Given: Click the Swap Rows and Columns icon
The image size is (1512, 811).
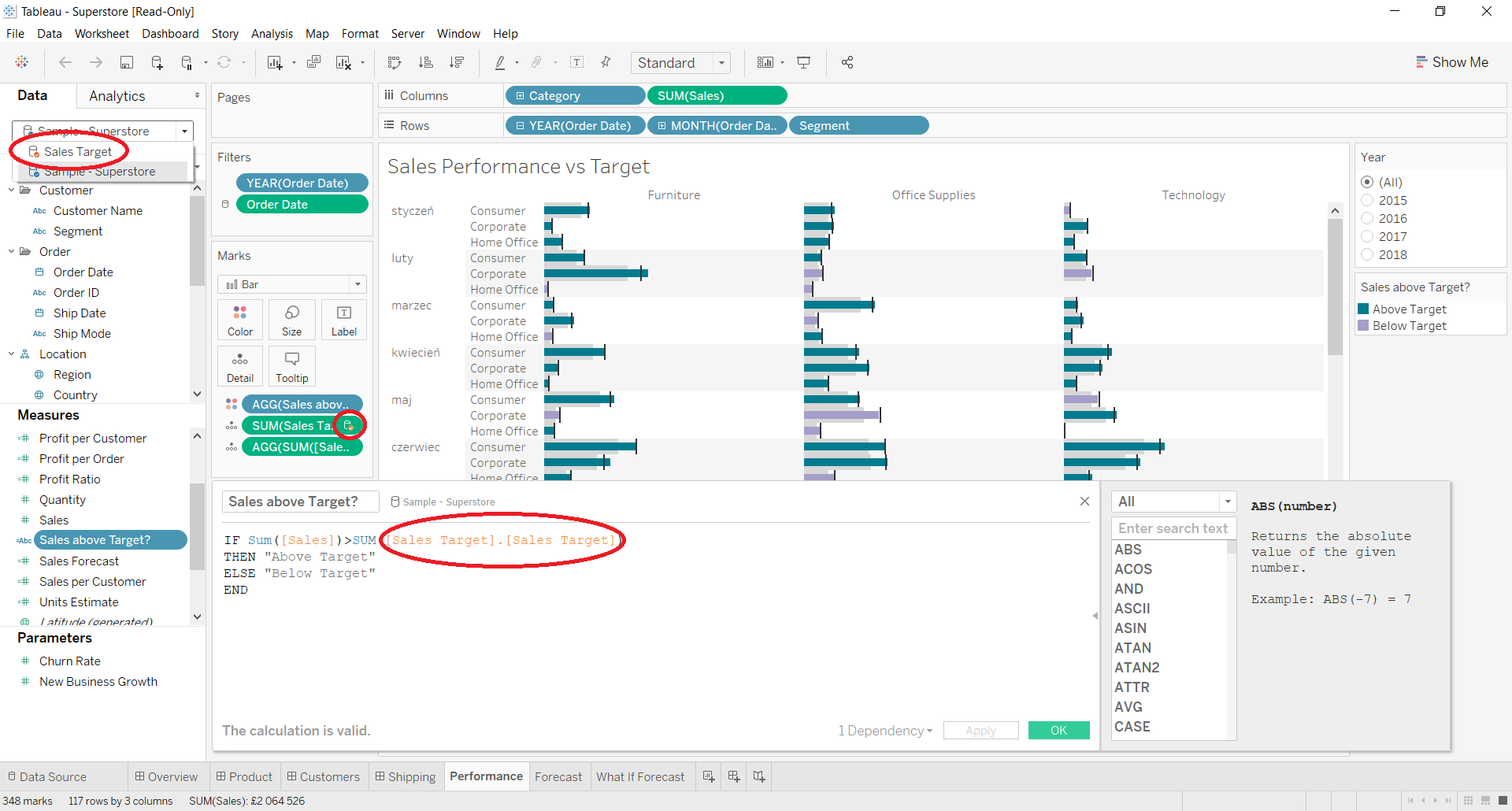Looking at the screenshot, I should [395, 63].
